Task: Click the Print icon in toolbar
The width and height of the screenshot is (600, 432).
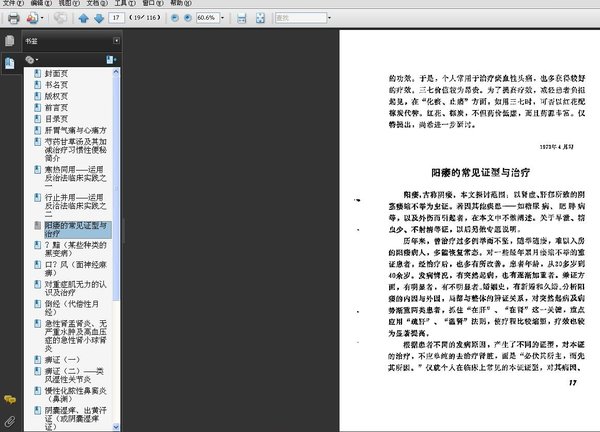Action: [x=14, y=18]
